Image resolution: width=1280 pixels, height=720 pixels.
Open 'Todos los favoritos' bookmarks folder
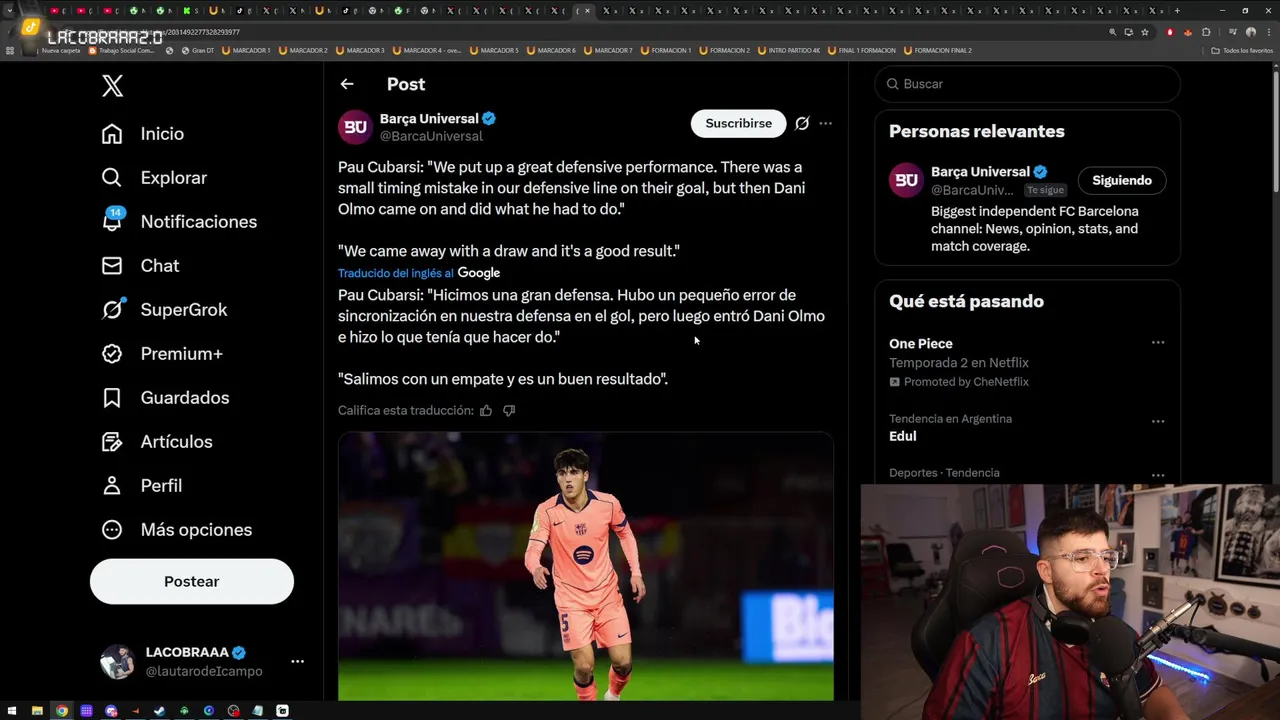coord(1243,50)
